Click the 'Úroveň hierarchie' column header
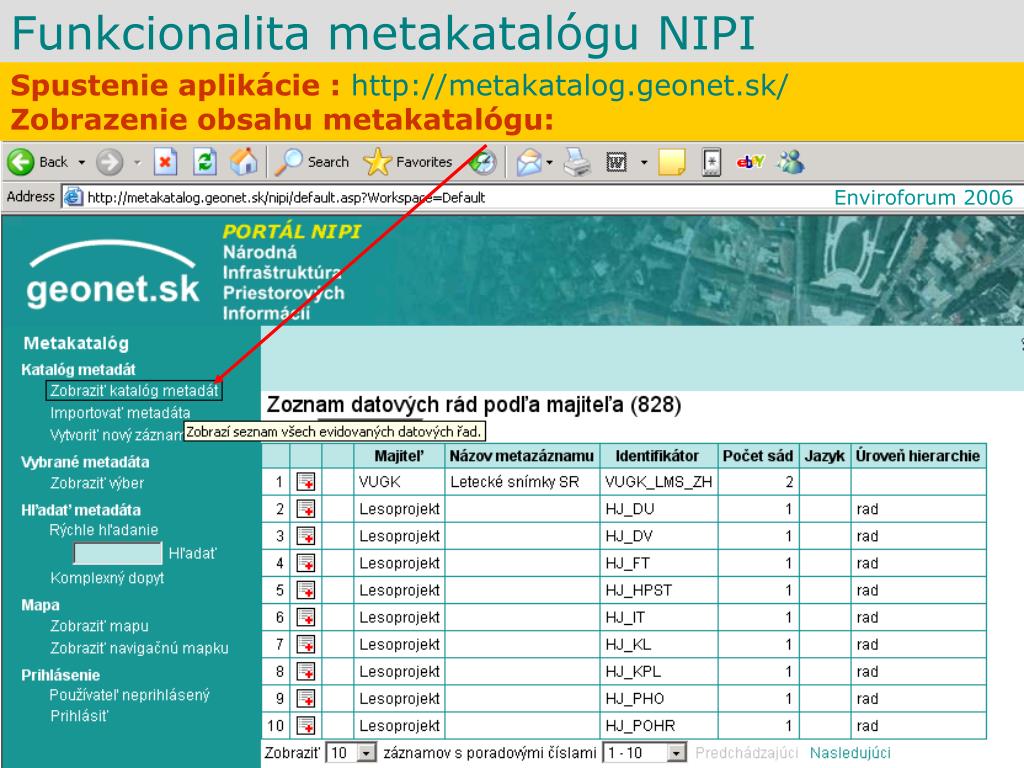This screenshot has height=768, width=1024. pos(918,456)
